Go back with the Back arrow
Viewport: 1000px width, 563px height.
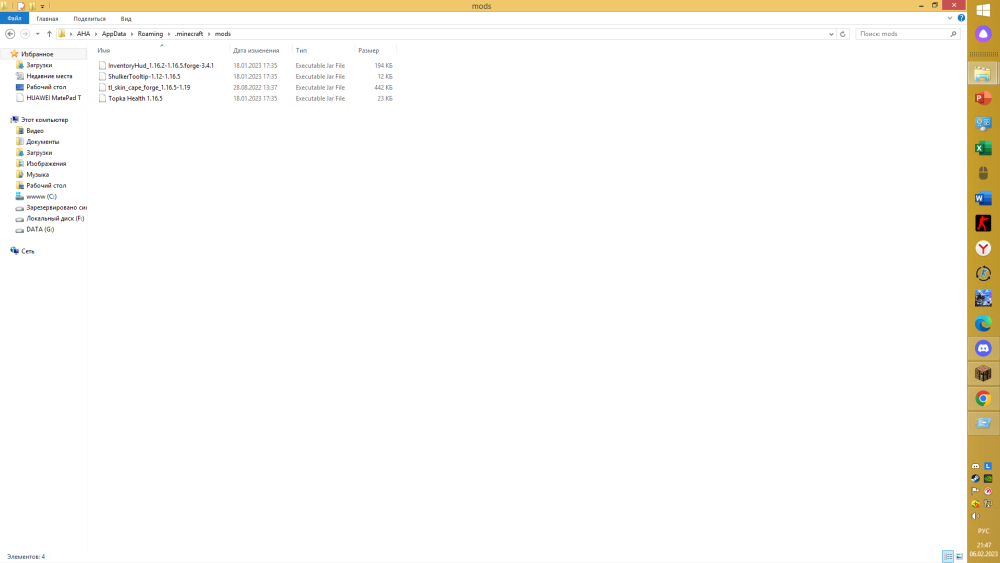point(10,34)
